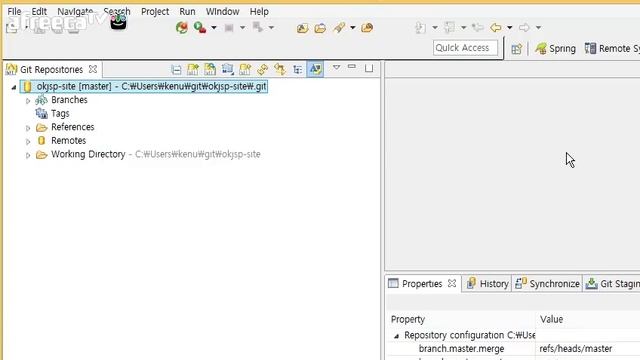Toggle hierarchical branch layout
Viewport: 640px width, 360px height.
(x=298, y=70)
